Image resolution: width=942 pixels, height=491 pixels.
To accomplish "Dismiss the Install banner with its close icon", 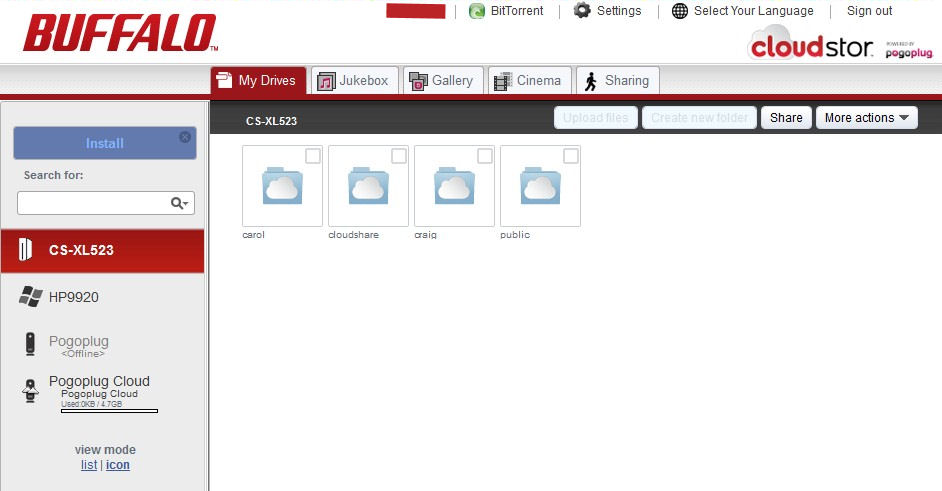I will (x=185, y=137).
